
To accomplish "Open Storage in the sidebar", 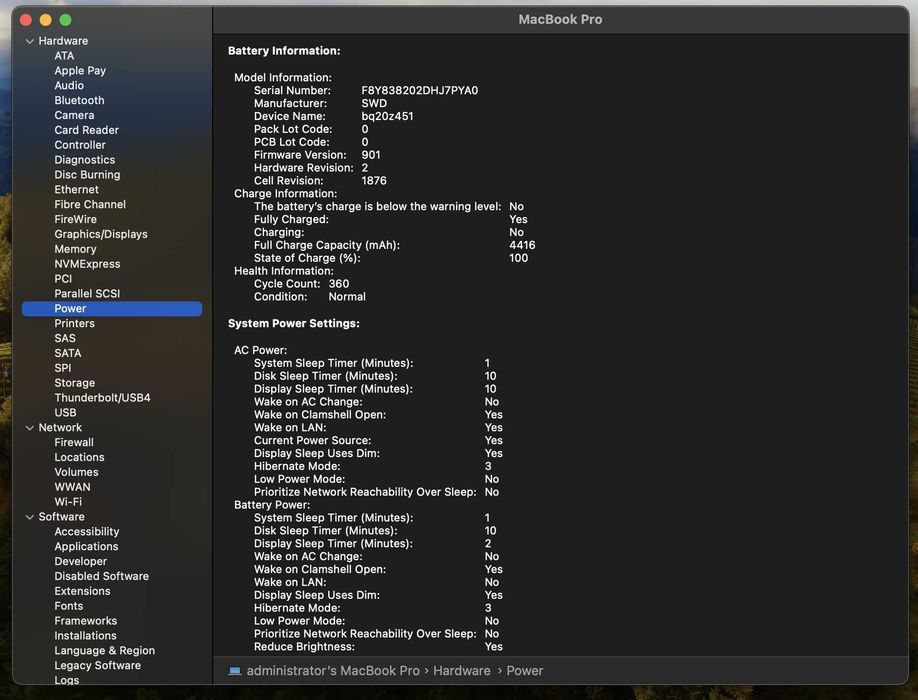I will (74, 383).
